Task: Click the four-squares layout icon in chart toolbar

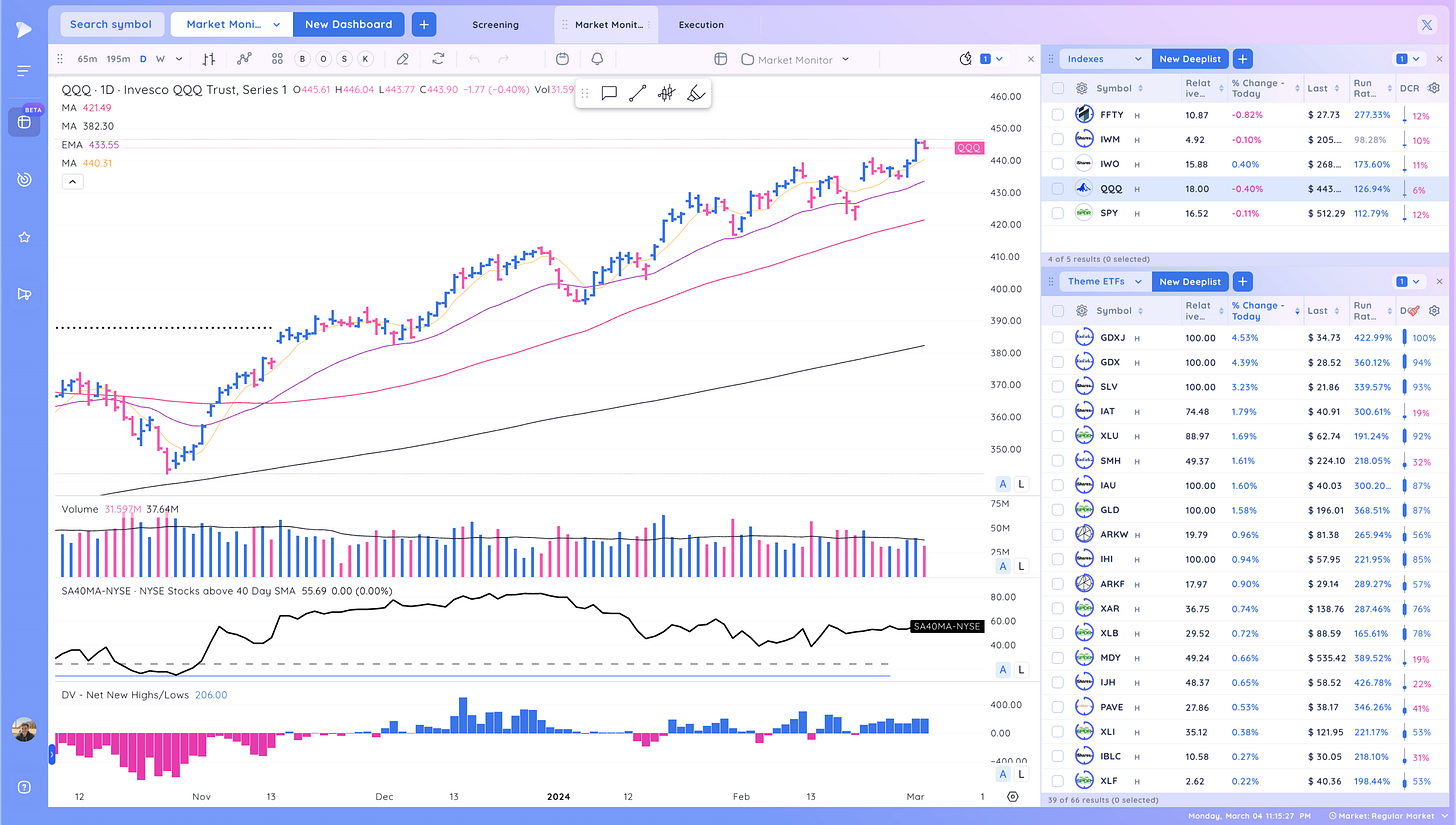Action: [277, 59]
